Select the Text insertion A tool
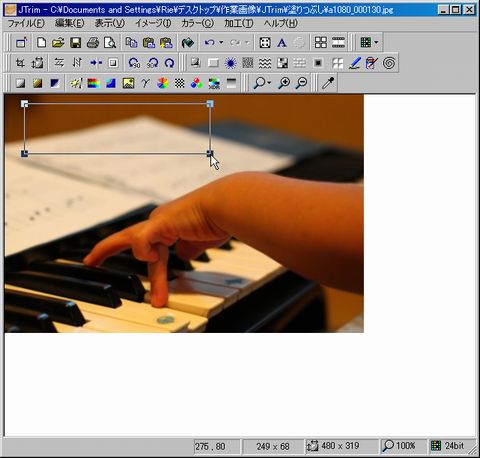 pyautogui.click(x=282, y=43)
